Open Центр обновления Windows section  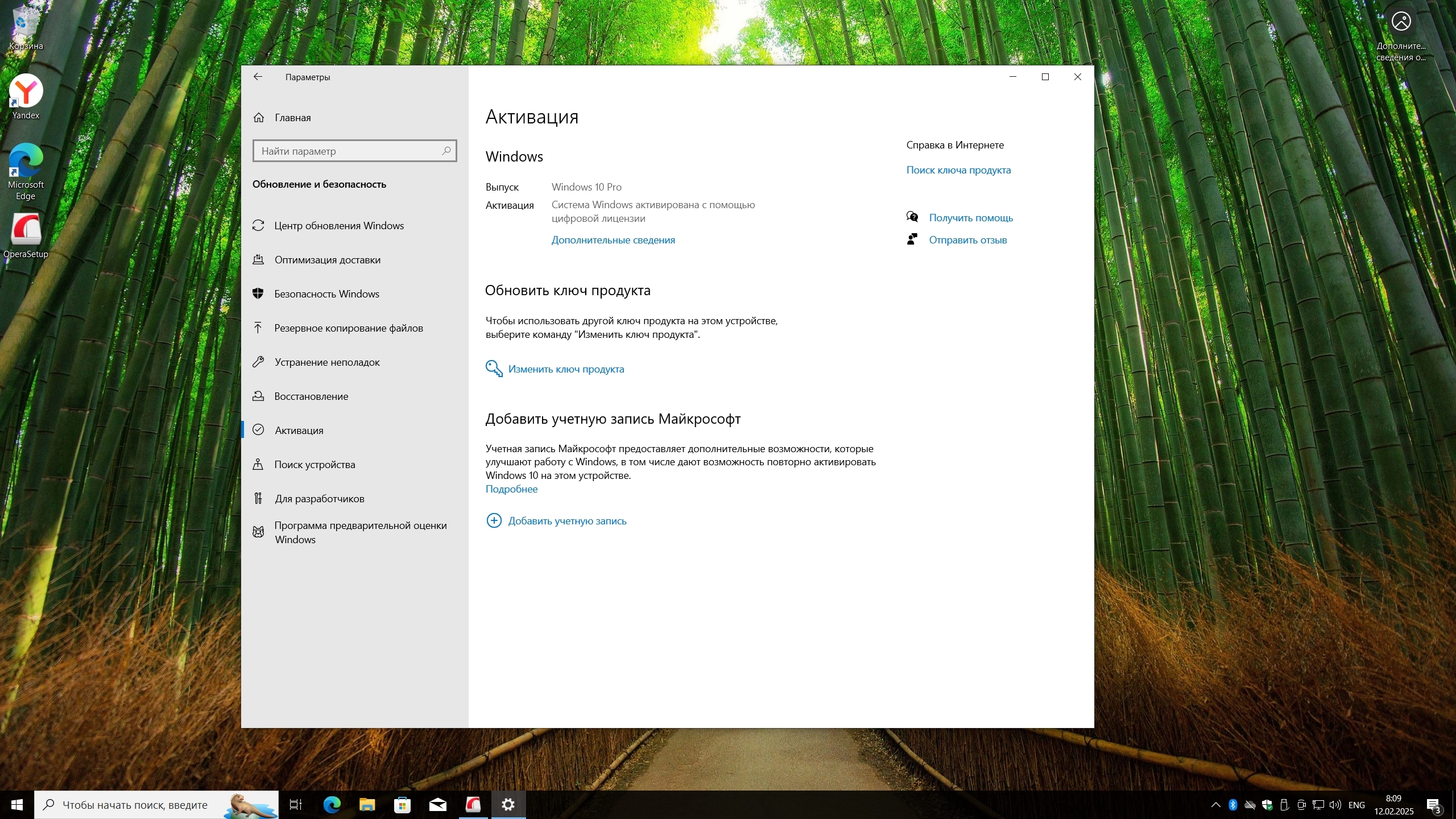coord(339,226)
